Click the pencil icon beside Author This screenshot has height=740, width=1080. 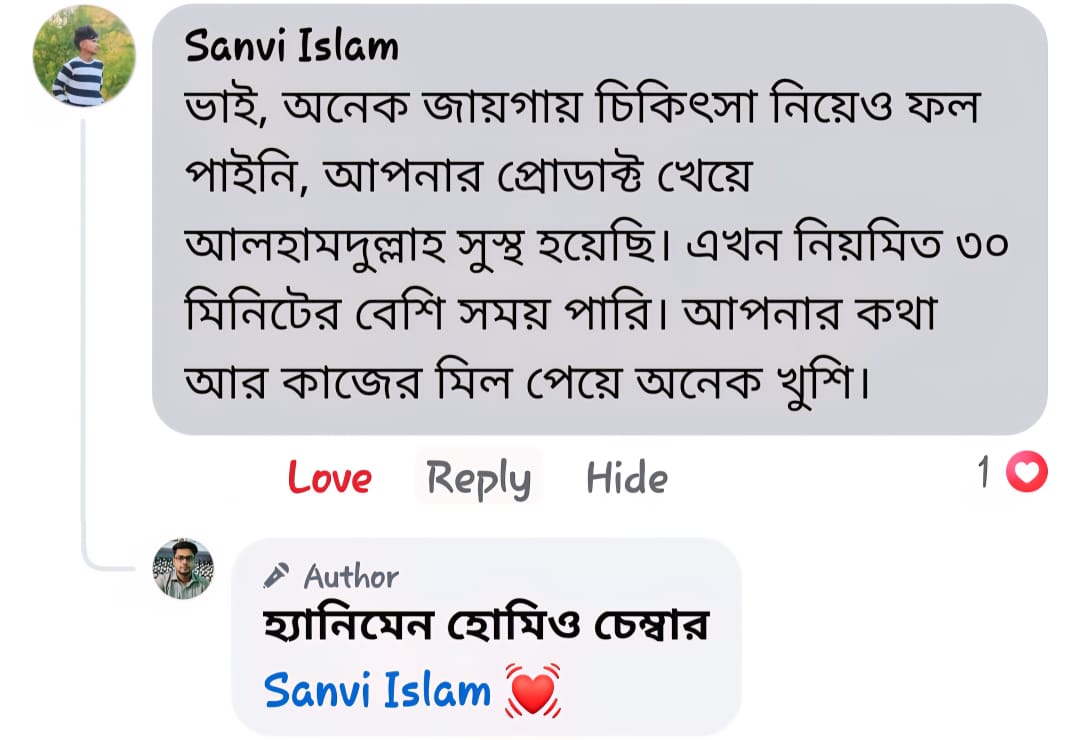pos(276,576)
